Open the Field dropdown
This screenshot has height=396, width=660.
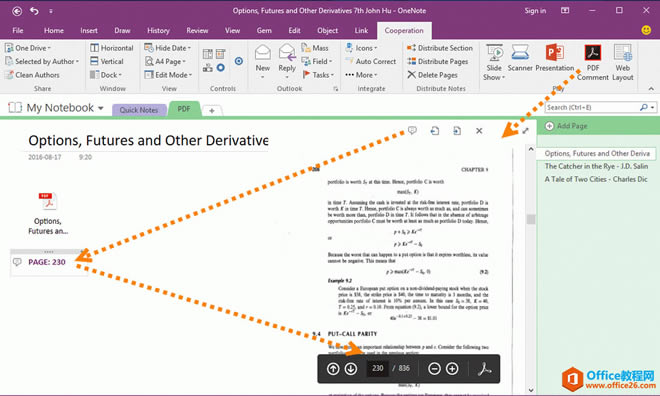(317, 61)
